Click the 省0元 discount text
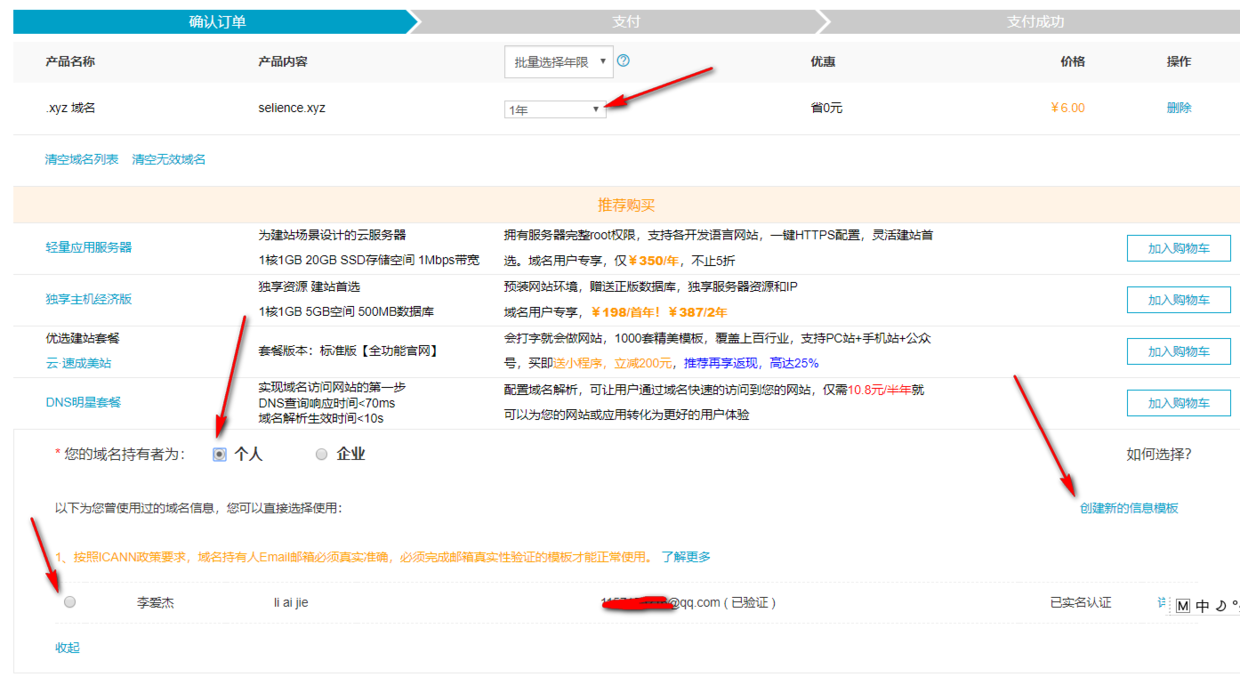The image size is (1240, 677). point(826,108)
